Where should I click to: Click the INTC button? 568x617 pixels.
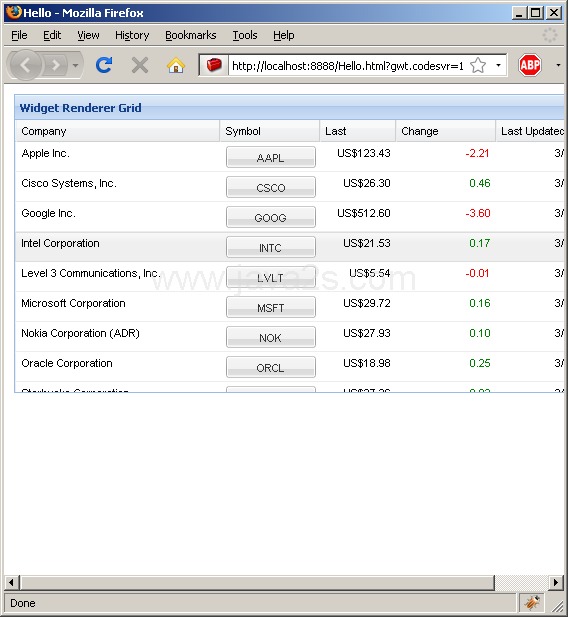tap(270, 247)
